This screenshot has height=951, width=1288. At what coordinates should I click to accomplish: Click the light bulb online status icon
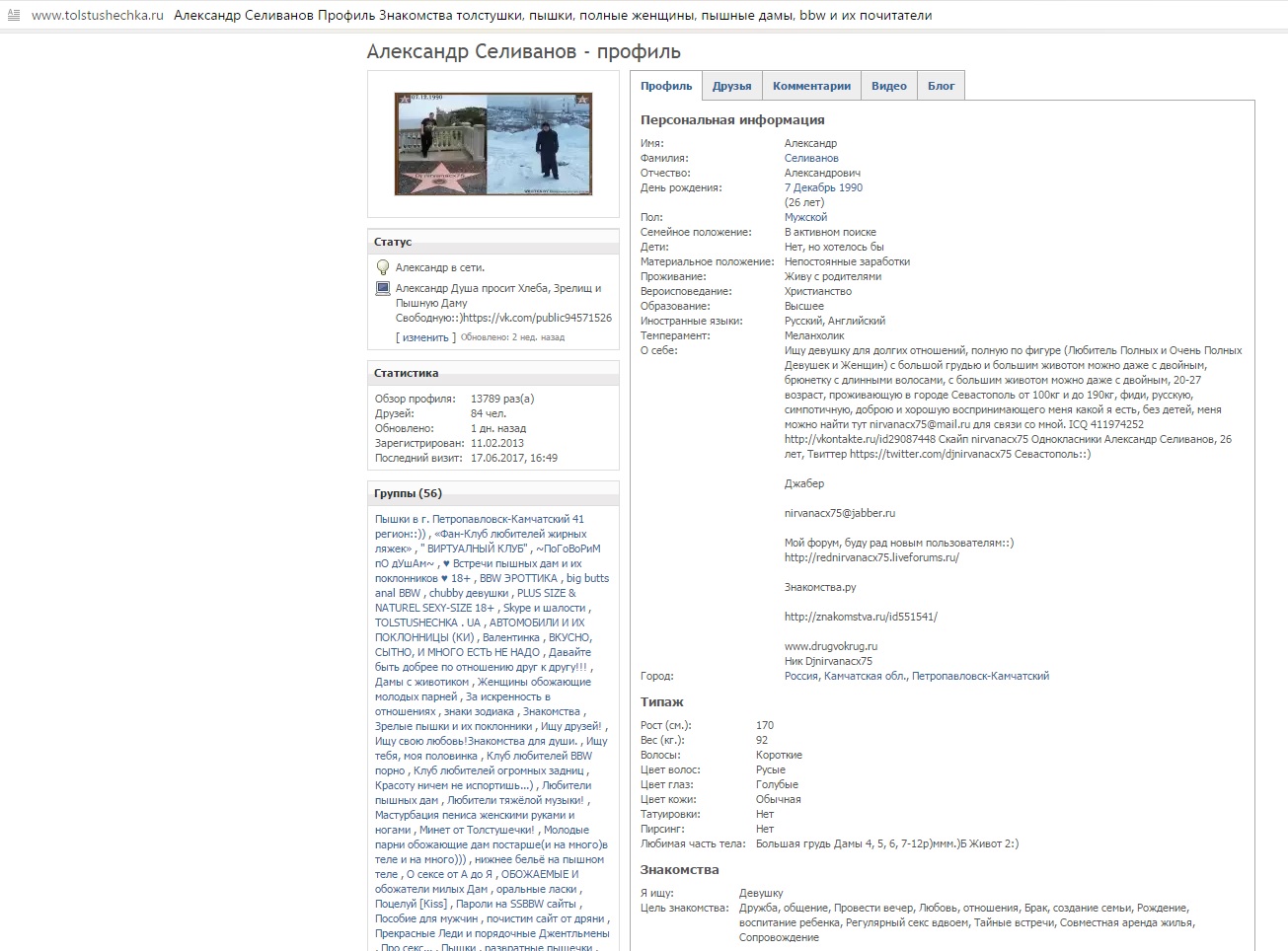[383, 267]
